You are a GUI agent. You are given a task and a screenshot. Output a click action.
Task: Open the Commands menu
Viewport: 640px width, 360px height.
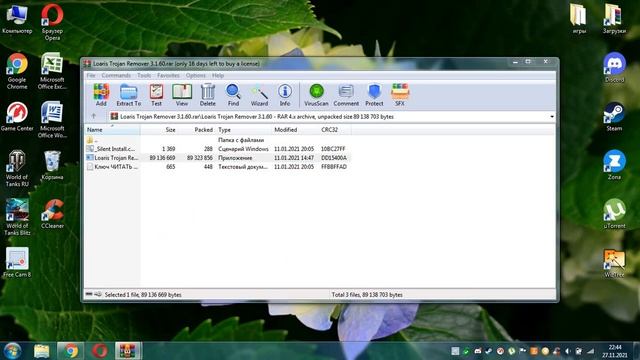point(116,76)
